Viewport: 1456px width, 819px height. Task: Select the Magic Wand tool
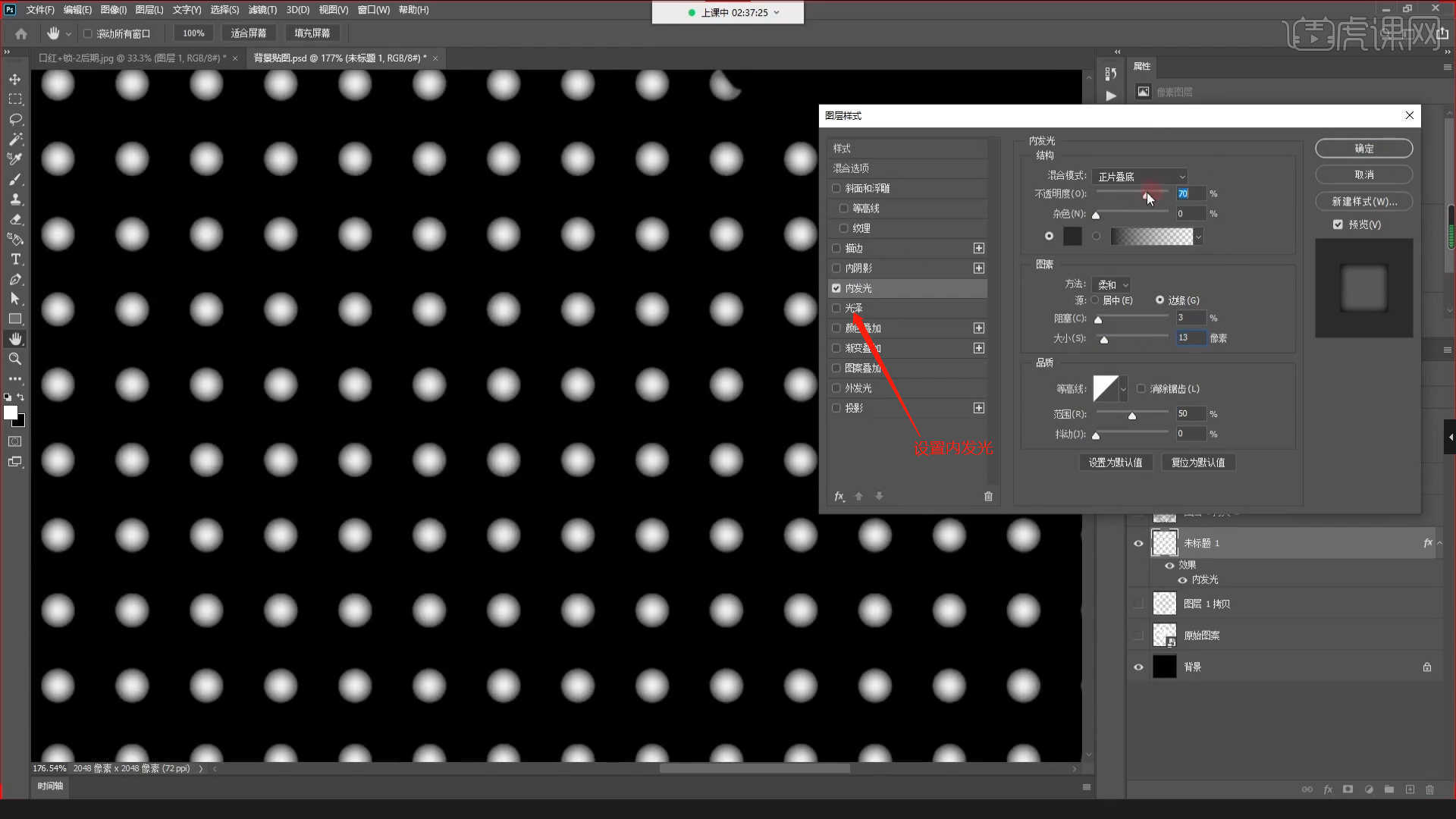(14, 140)
